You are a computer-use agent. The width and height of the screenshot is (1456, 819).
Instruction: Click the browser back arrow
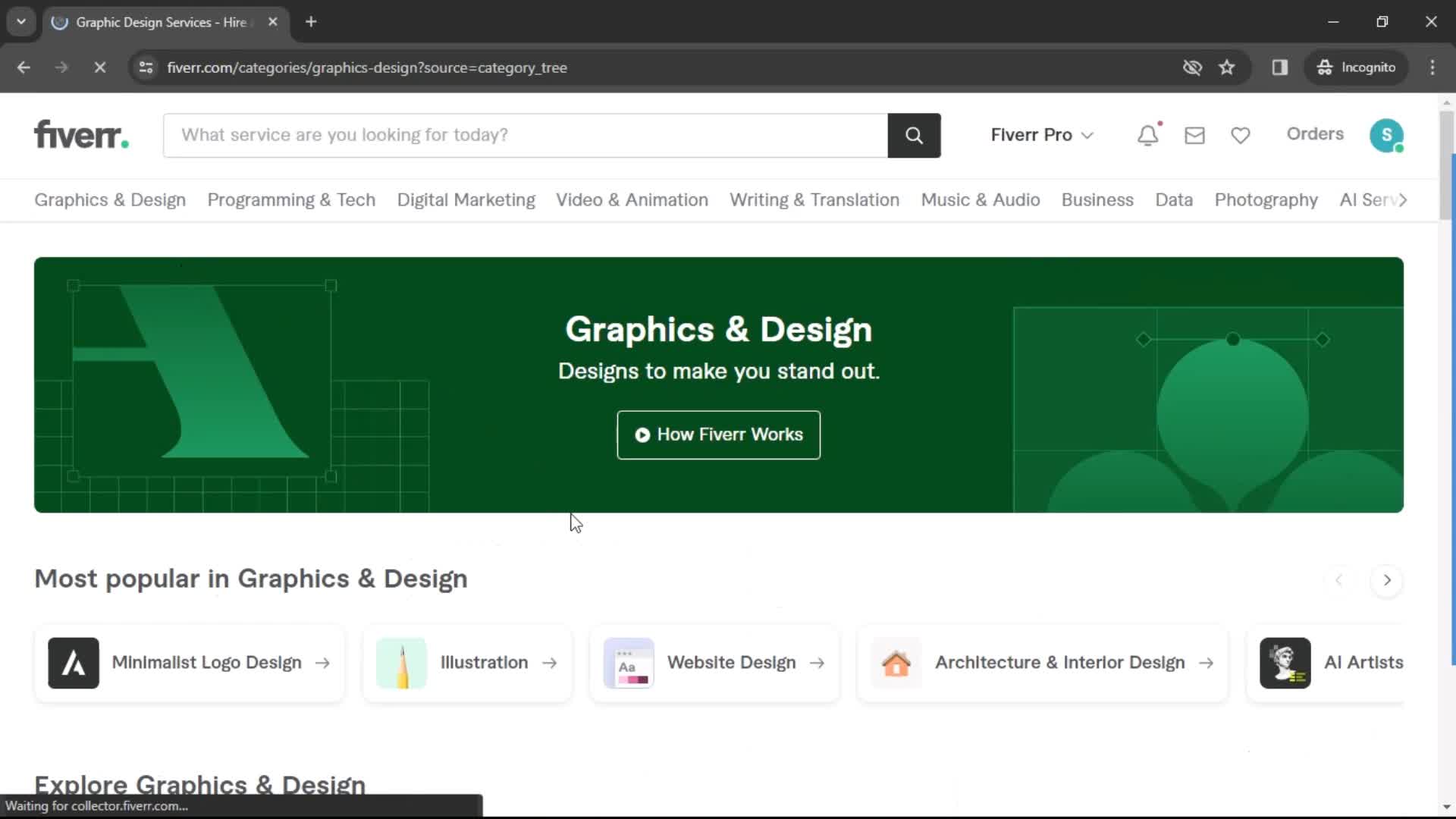(24, 67)
